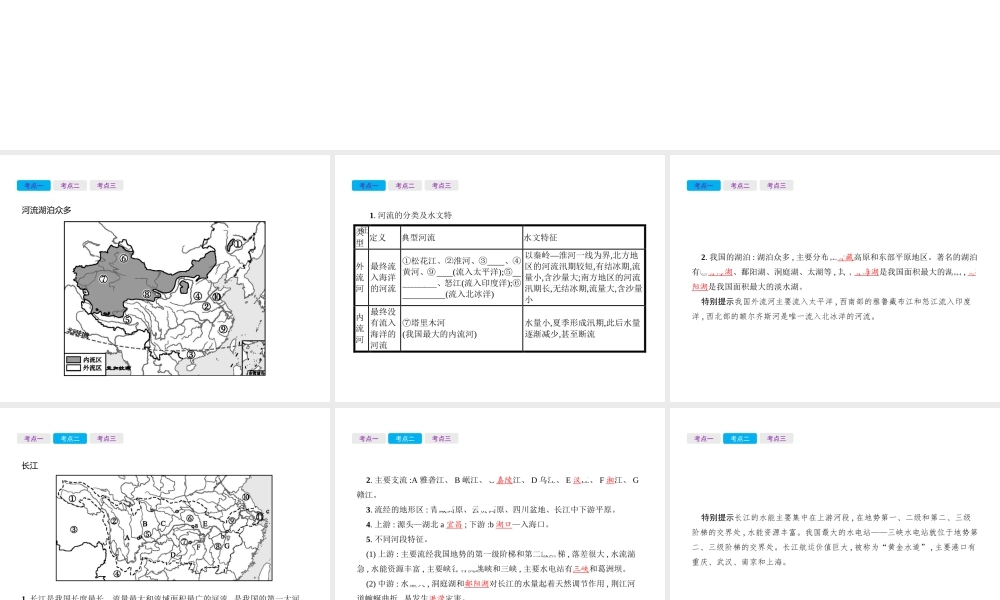Click the 定义 header cell in the table

point(384,237)
